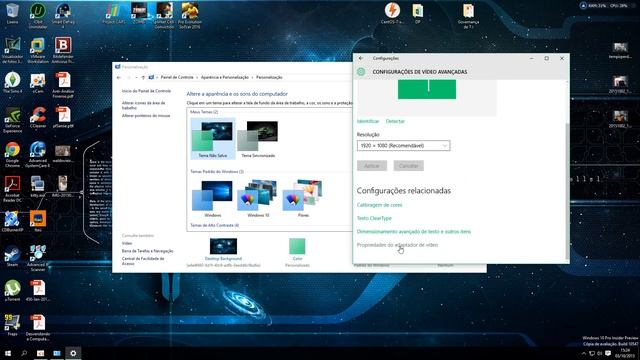Open the pfSense.pdf desktop file
Image resolution: width=640 pixels, height=360 pixels.
[63, 118]
